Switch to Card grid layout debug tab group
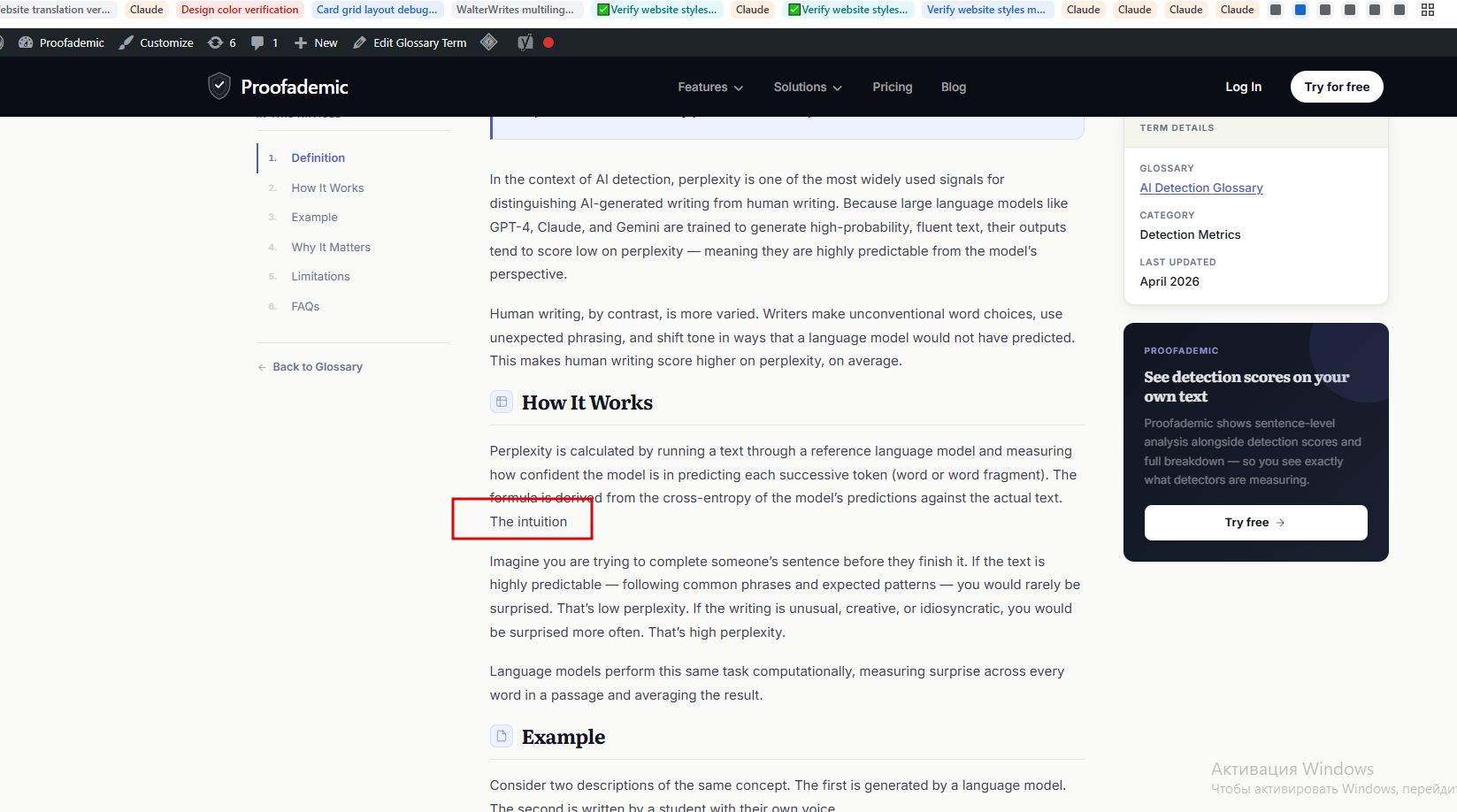The image size is (1457, 812). tap(377, 10)
